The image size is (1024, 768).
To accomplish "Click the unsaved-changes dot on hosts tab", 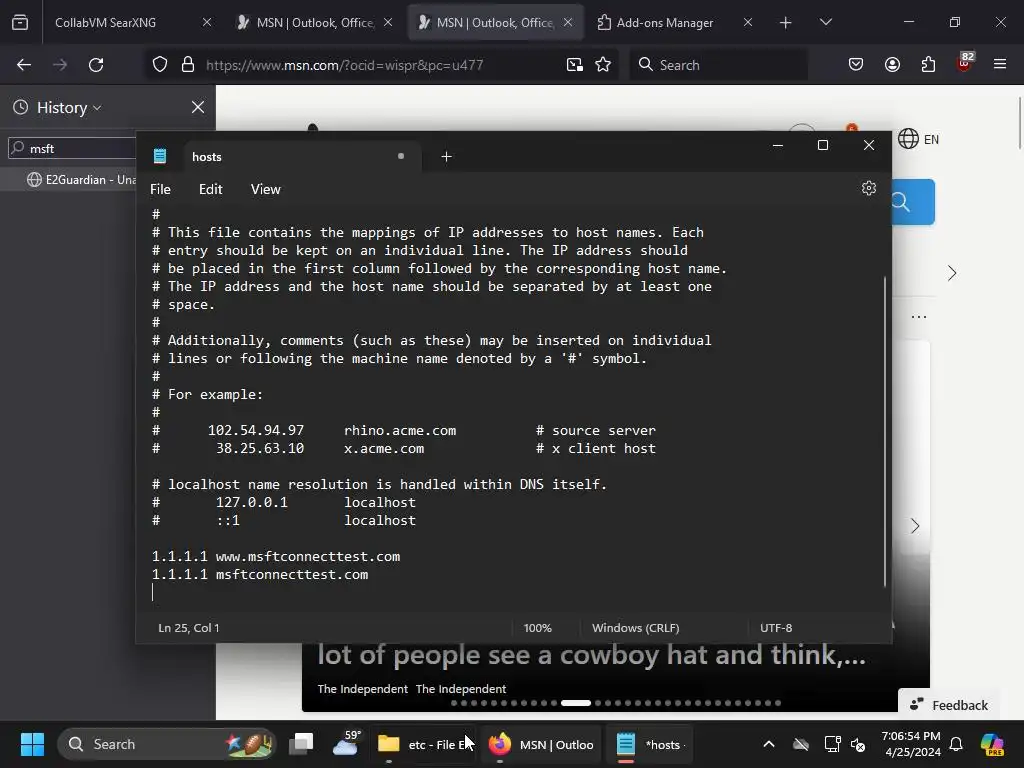I will point(401,156).
